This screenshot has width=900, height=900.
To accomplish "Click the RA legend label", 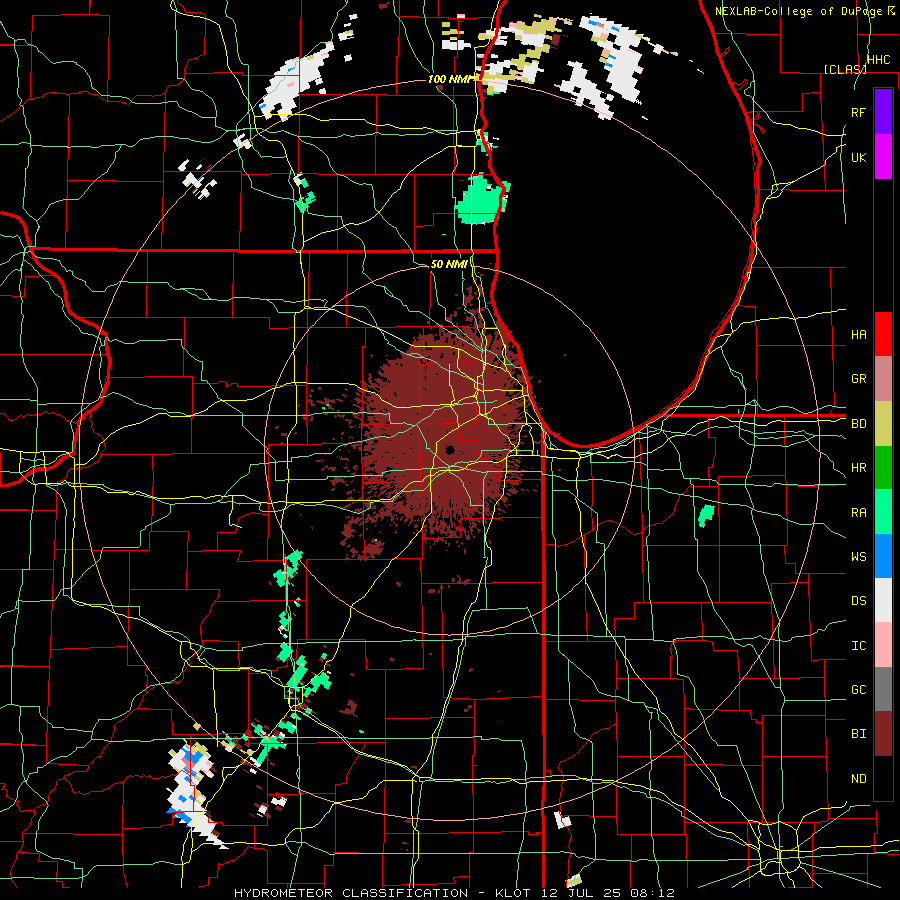I will pos(858,513).
